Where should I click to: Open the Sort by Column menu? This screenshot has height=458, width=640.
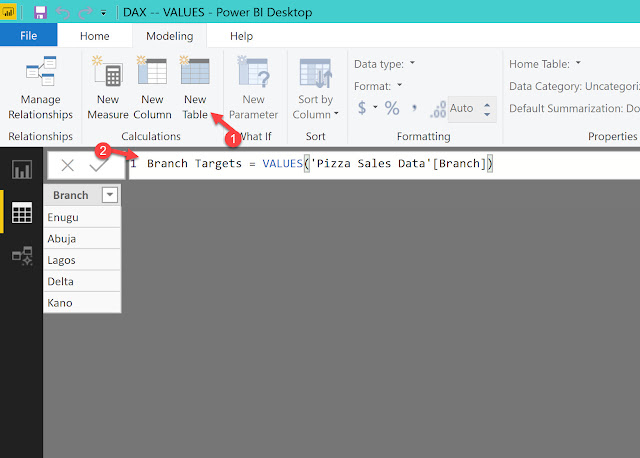316,88
